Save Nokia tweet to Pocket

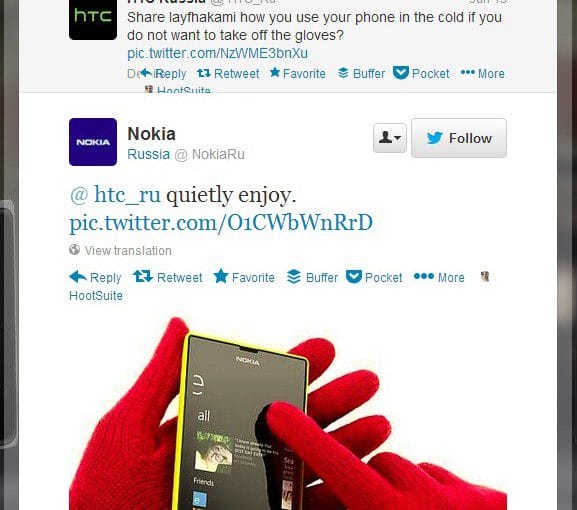click(x=374, y=277)
